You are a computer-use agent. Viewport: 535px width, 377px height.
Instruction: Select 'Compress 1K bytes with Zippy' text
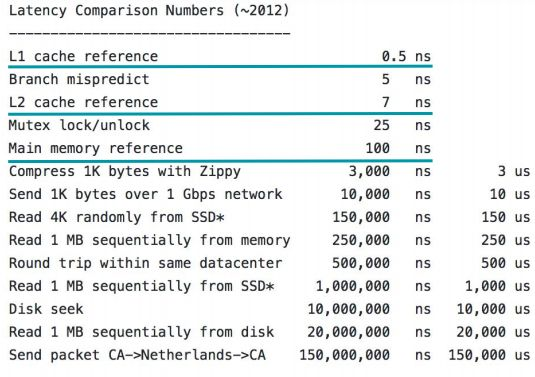(125, 172)
